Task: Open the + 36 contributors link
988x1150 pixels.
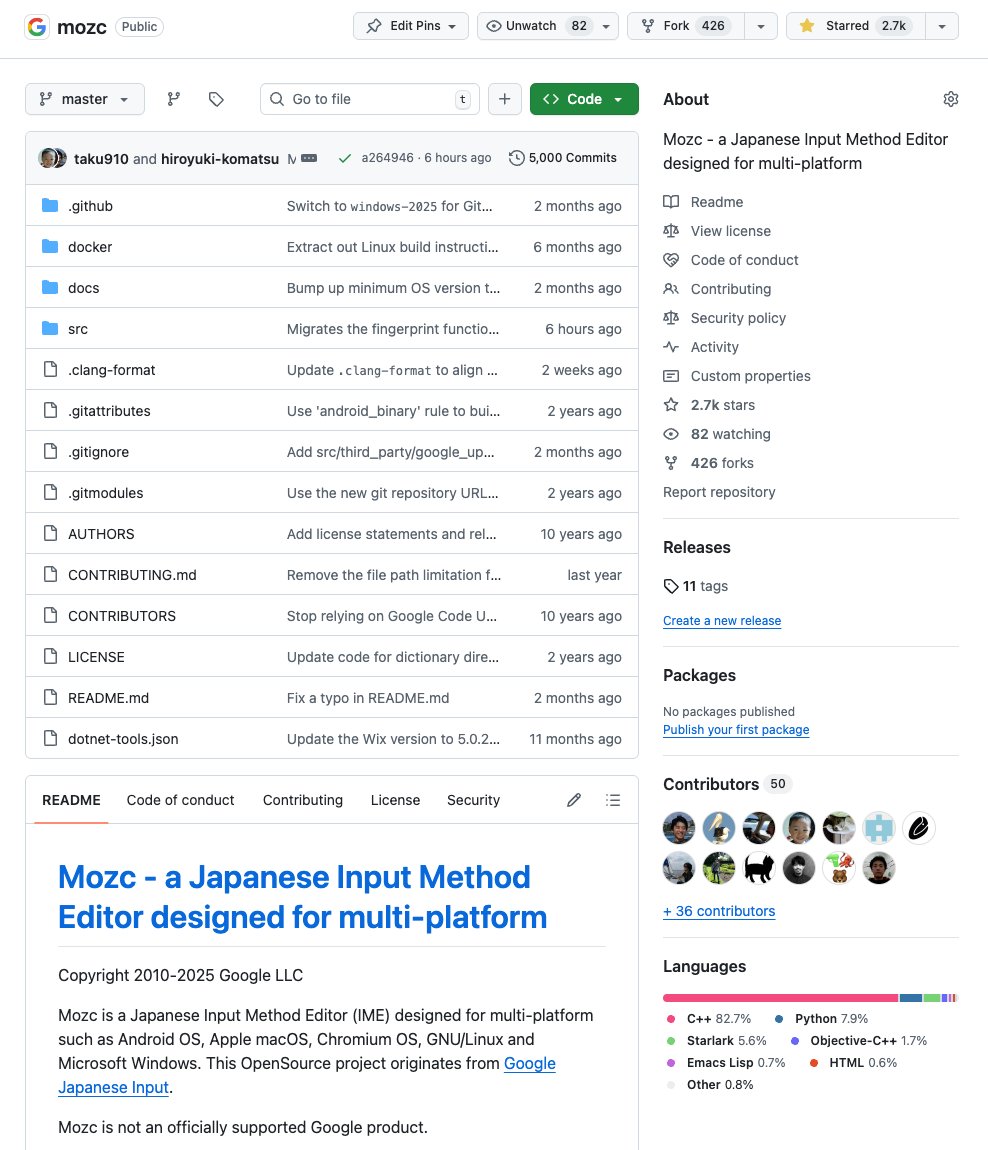Action: point(719,911)
